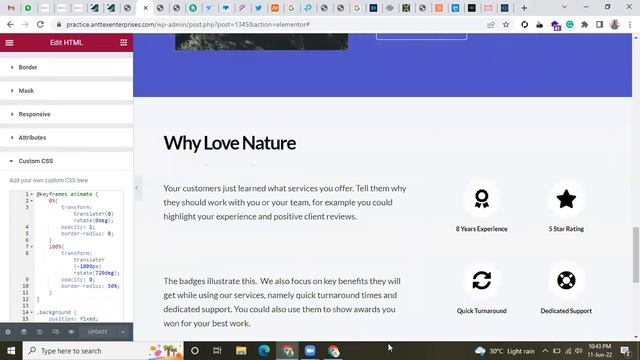The width and height of the screenshot is (640, 360).
Task: Open Elementor page settings gear
Action: tap(8, 332)
